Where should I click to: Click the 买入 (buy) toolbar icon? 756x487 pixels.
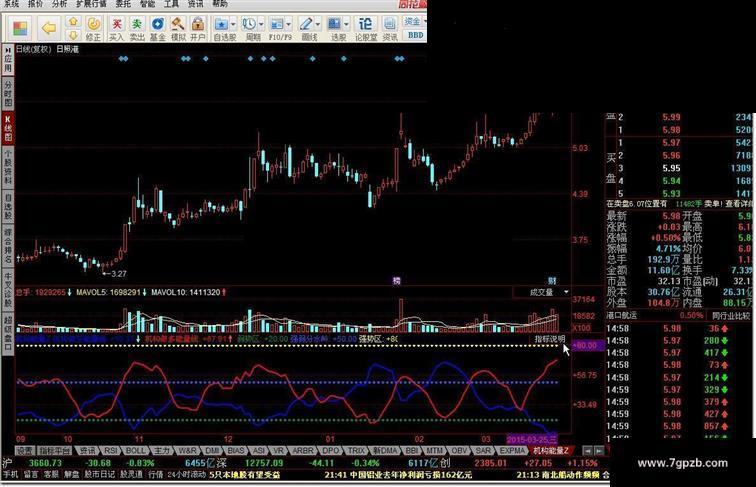coord(116,28)
